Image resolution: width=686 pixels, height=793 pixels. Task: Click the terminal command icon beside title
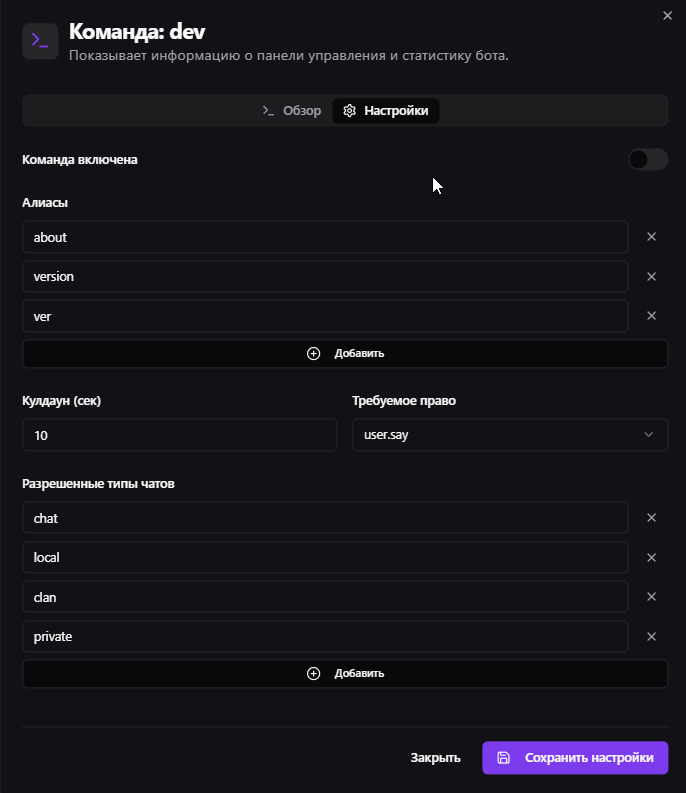point(40,41)
